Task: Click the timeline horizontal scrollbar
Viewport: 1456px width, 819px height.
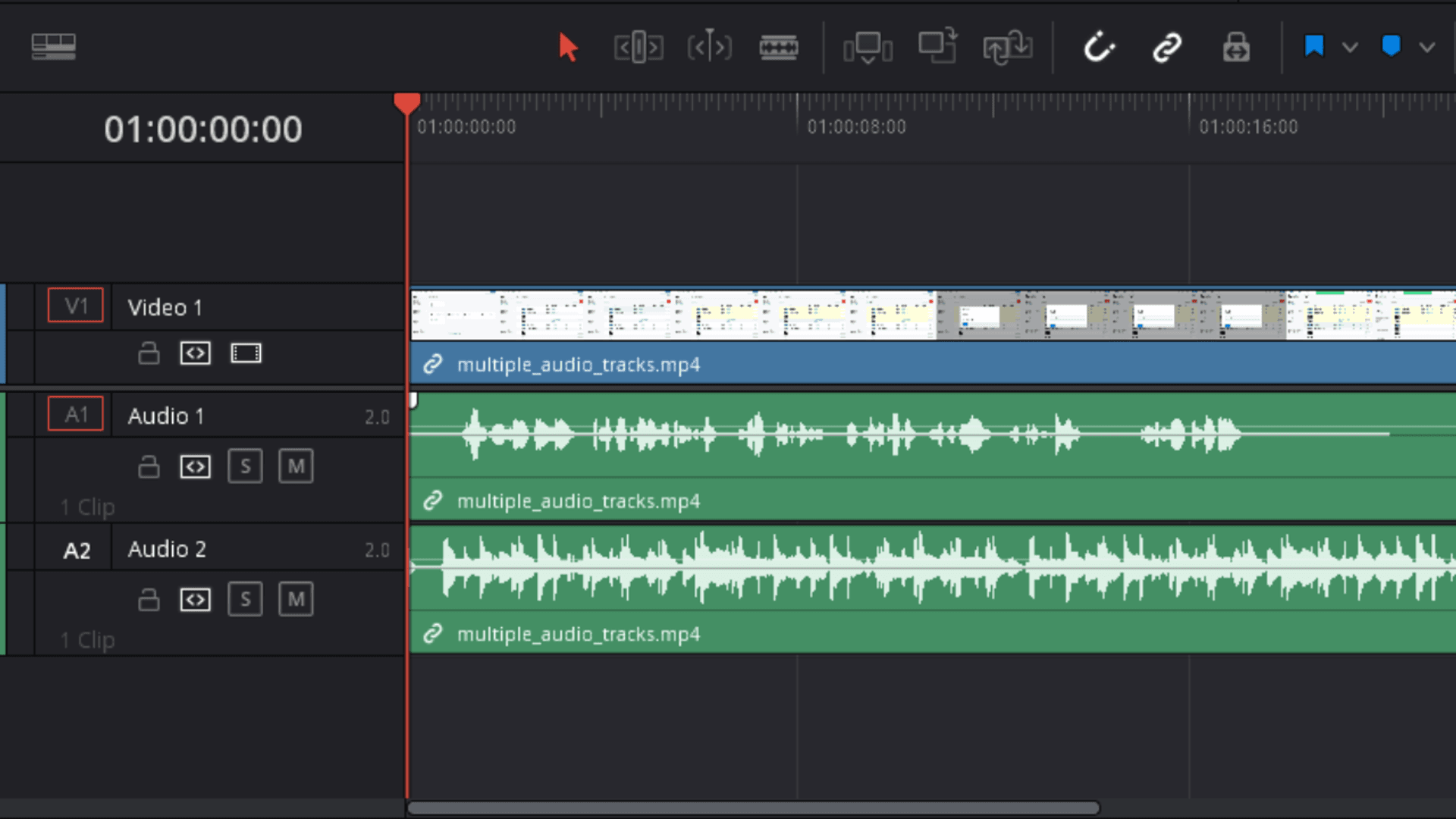Action: (x=753, y=808)
